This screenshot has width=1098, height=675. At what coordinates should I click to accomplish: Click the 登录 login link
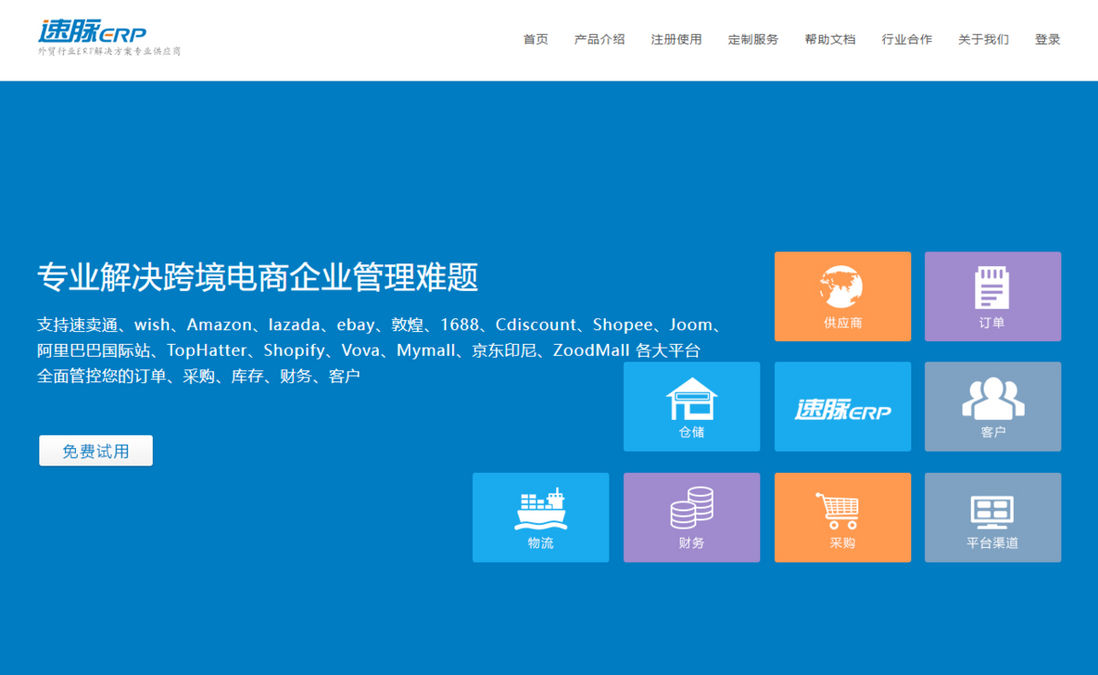[1048, 39]
